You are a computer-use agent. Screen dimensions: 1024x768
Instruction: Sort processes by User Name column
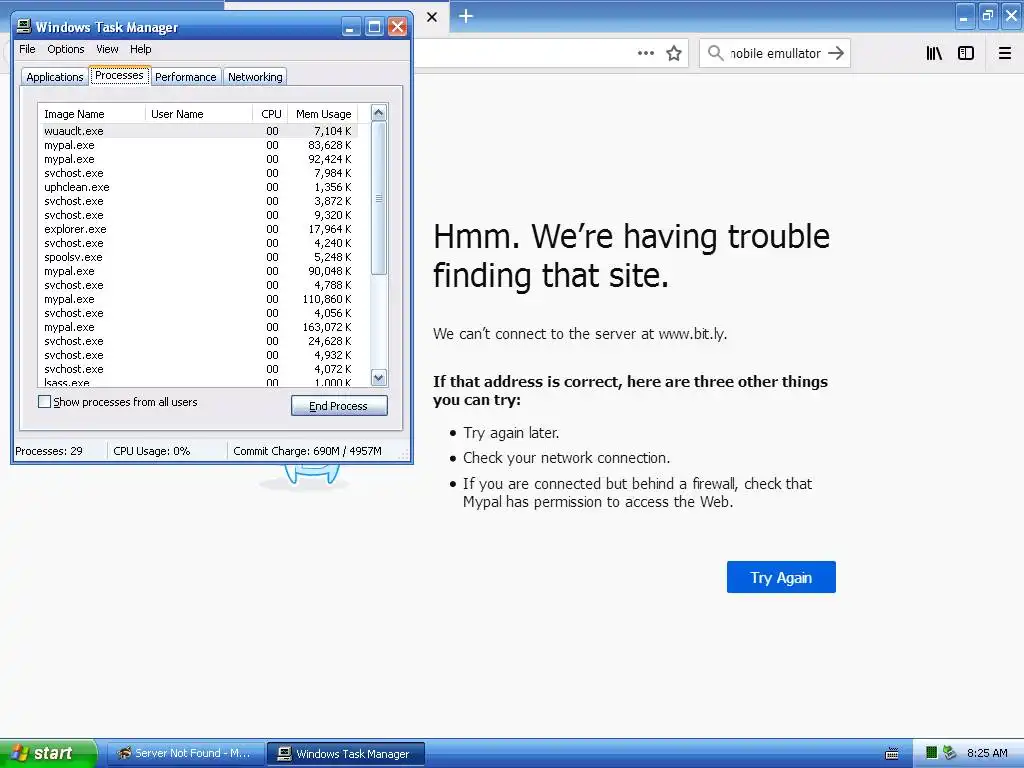(x=199, y=114)
